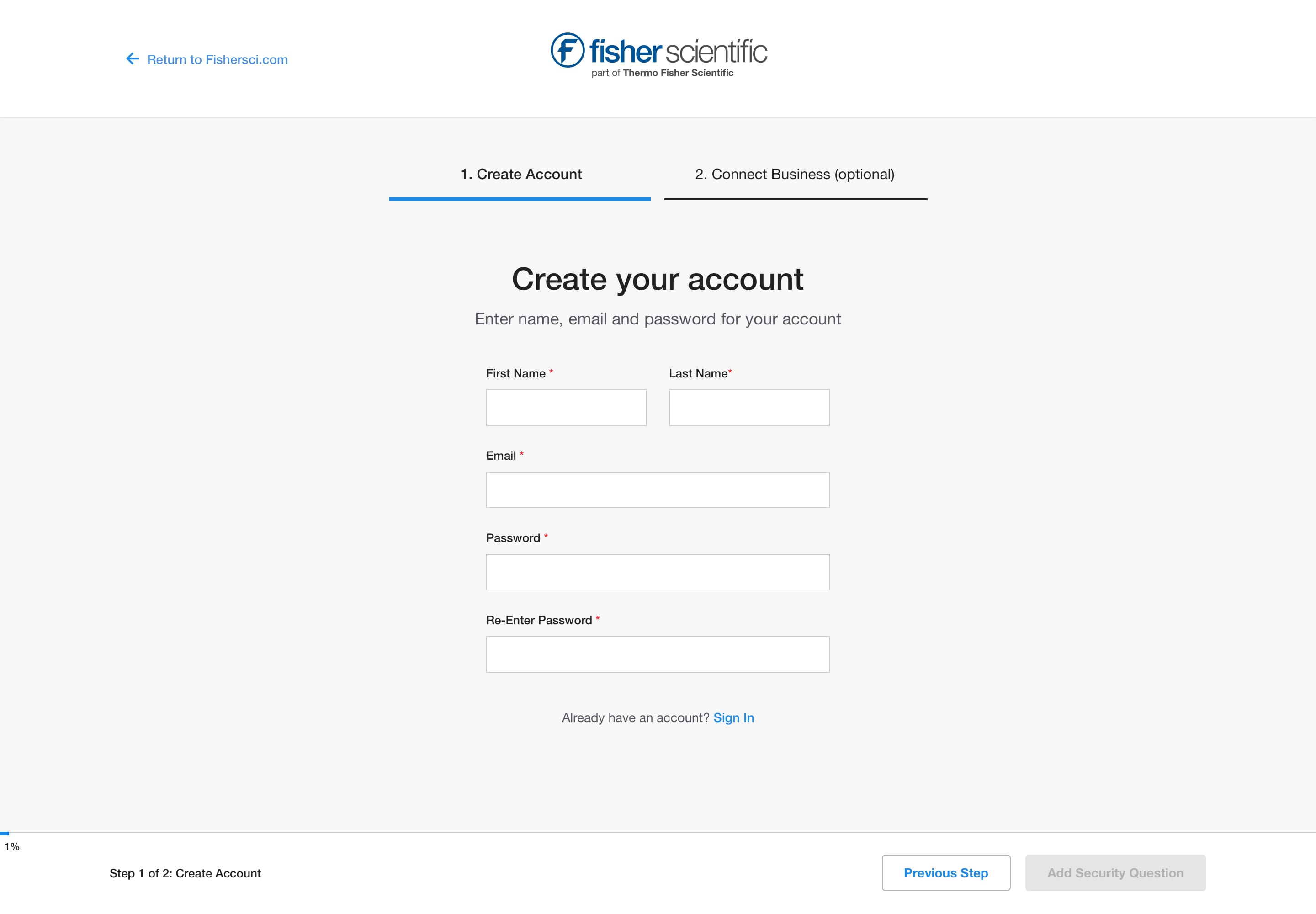The image size is (1316, 914).
Task: Click the Sign In hyperlink
Action: click(x=734, y=717)
